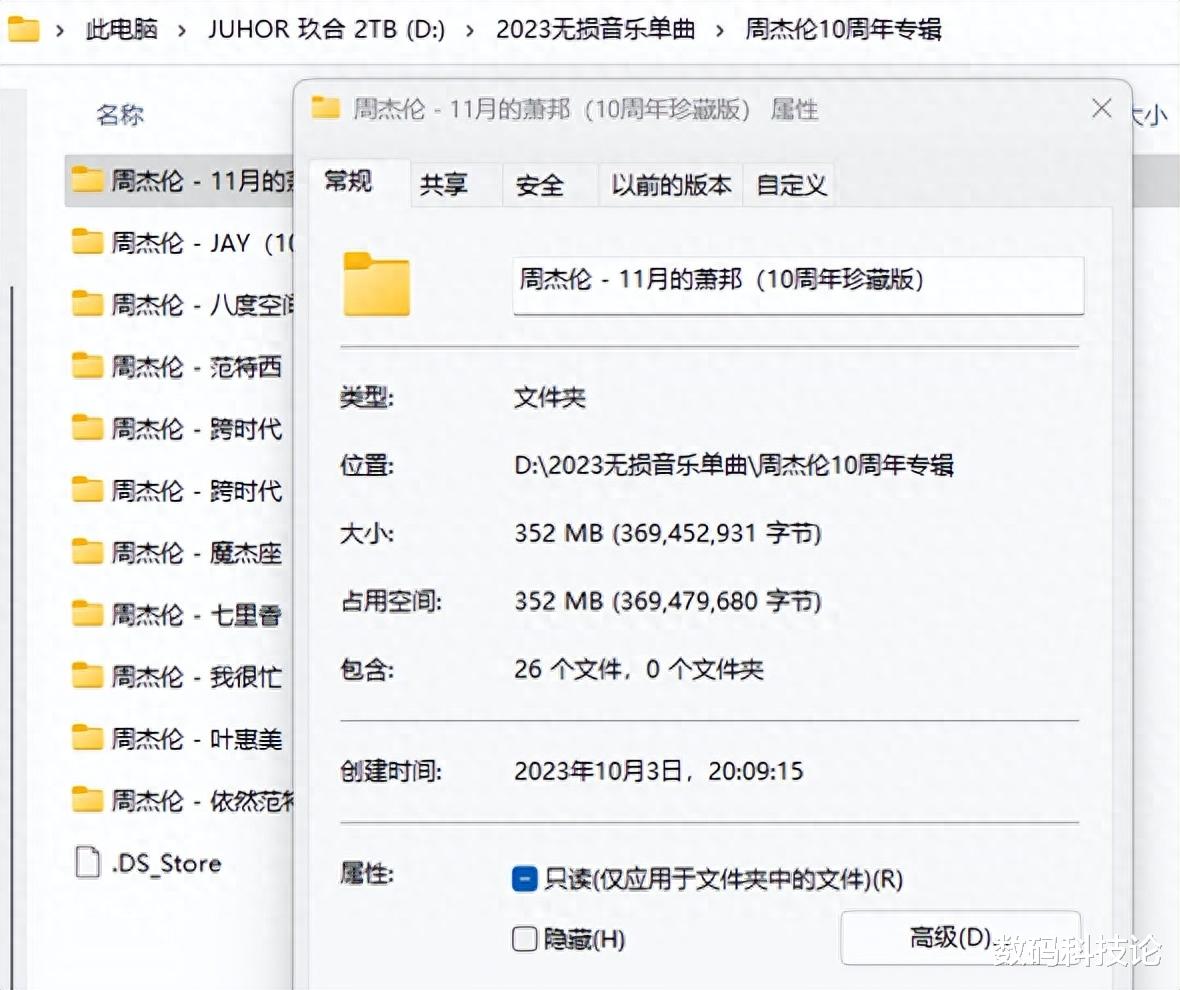Click large folder icon in properties dialog
This screenshot has width=1180, height=990.
(x=376, y=284)
